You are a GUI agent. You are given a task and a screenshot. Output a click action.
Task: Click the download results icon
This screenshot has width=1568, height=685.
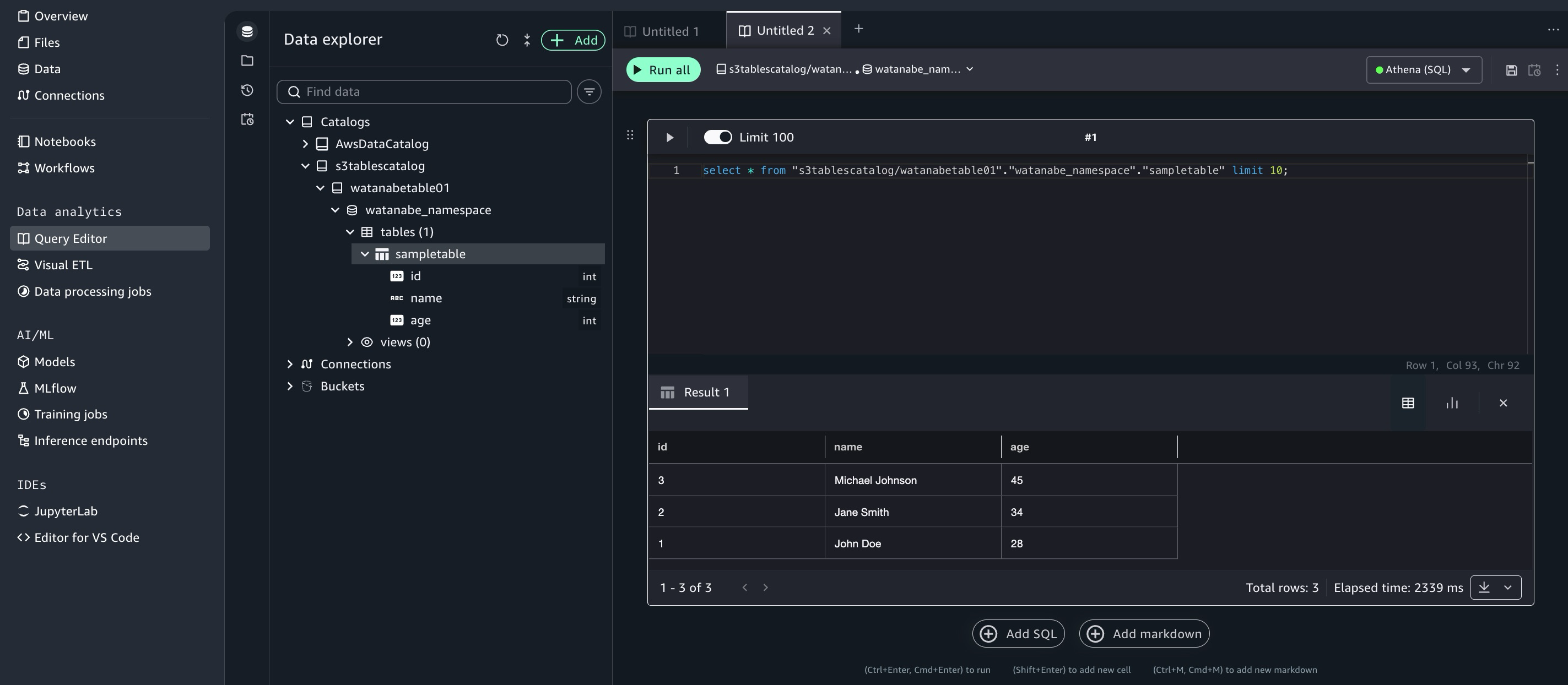[x=1484, y=587]
